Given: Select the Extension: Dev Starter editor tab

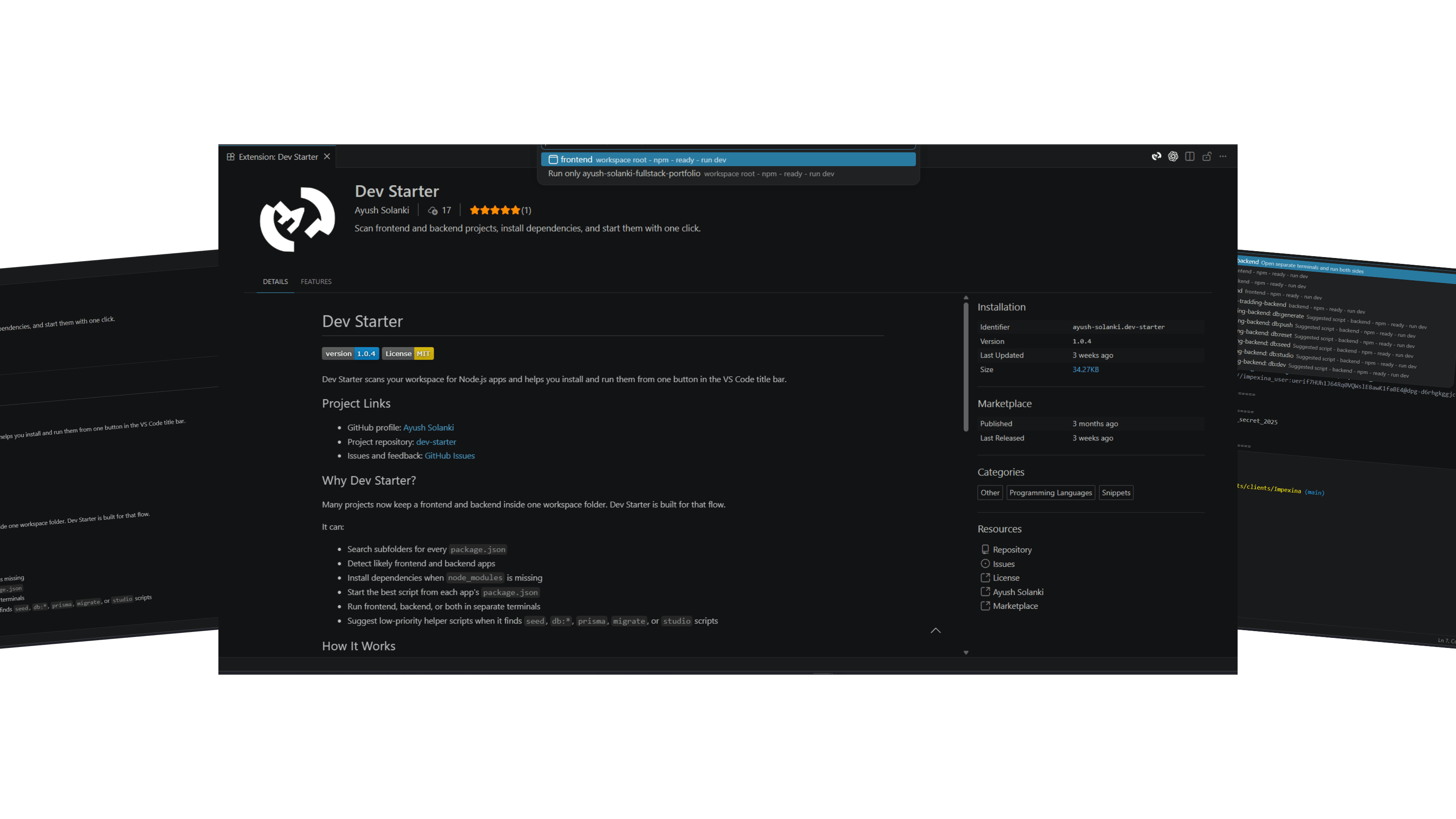Looking at the screenshot, I should pos(278,157).
